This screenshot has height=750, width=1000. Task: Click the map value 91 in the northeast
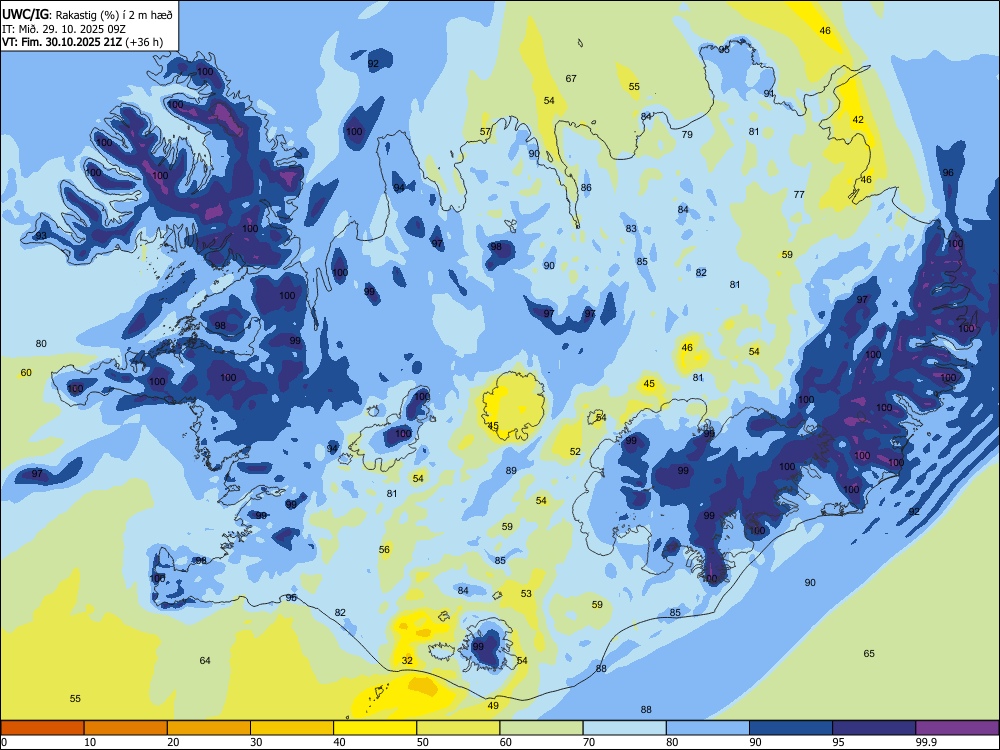point(769,94)
